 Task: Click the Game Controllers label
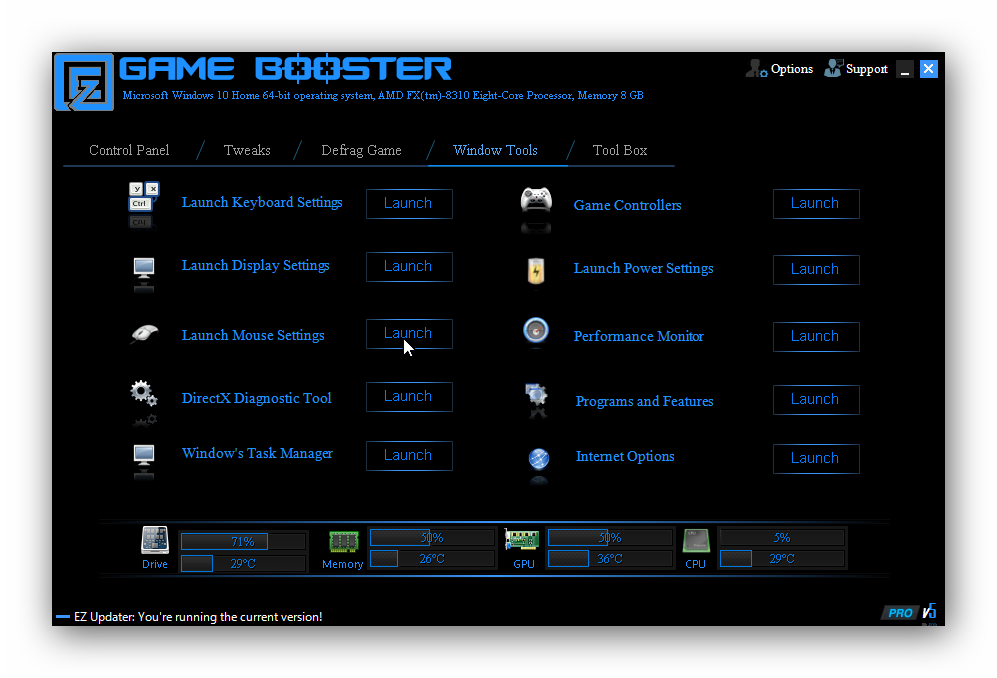628,205
